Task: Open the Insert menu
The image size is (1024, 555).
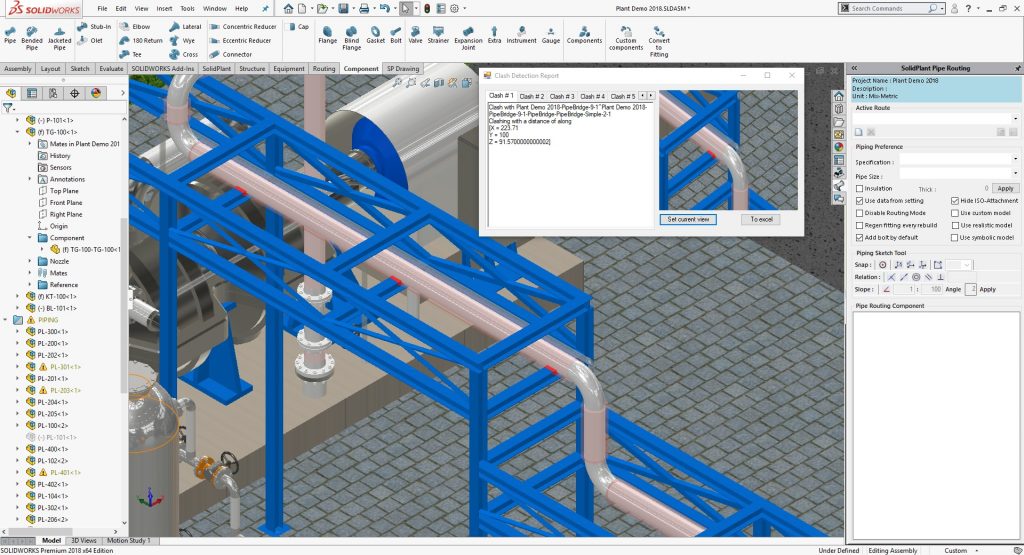Action: (165, 8)
